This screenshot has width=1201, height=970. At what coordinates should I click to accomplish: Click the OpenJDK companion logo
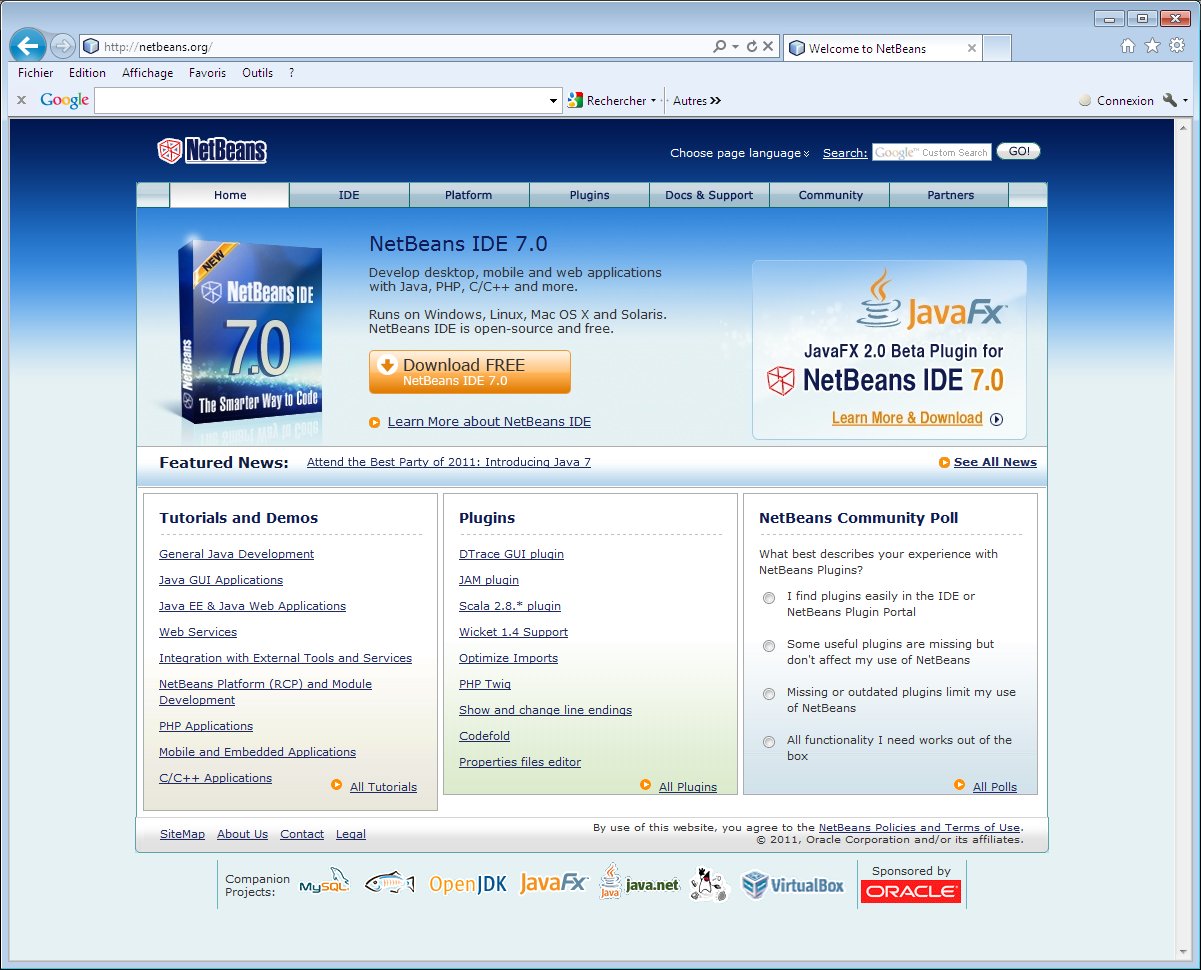tap(468, 884)
